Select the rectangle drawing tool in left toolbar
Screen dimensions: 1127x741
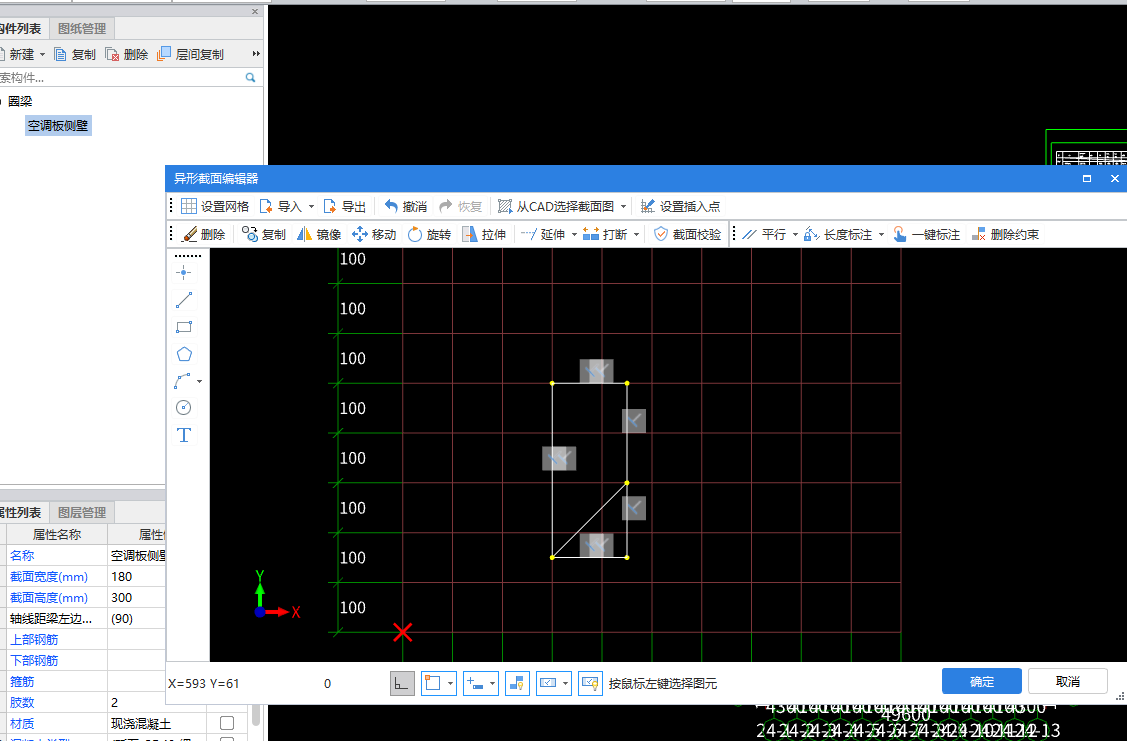click(183, 327)
